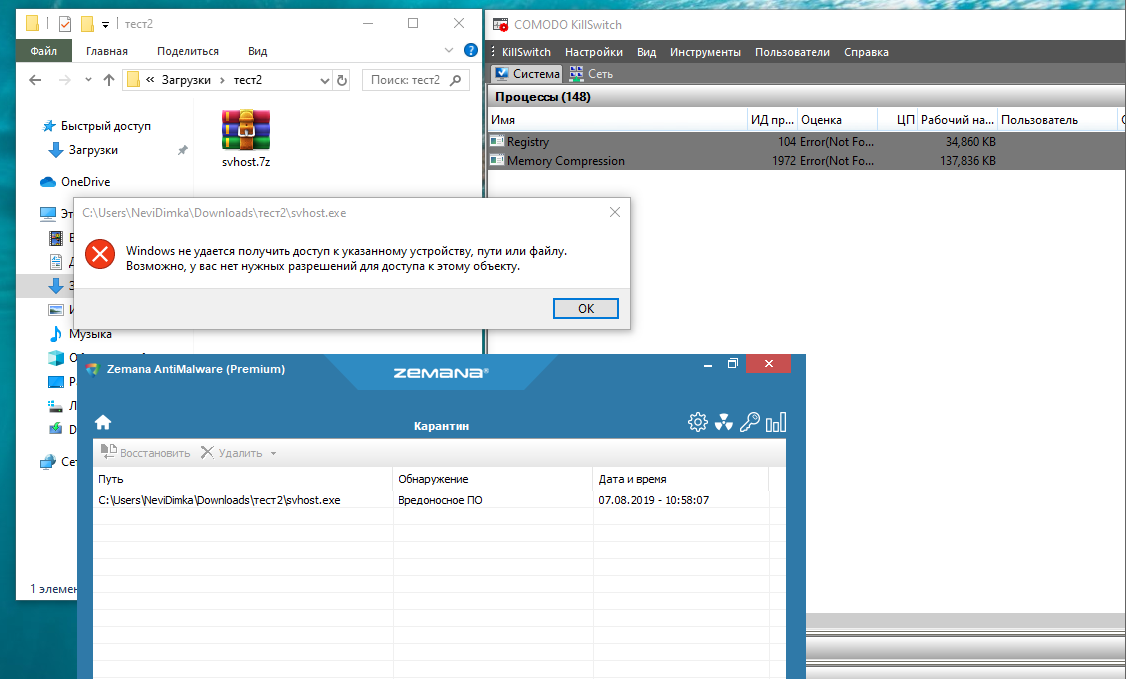Open recent locations dropdown arrow in Explorer
Image resolution: width=1126 pixels, height=679 pixels.
[x=88, y=80]
